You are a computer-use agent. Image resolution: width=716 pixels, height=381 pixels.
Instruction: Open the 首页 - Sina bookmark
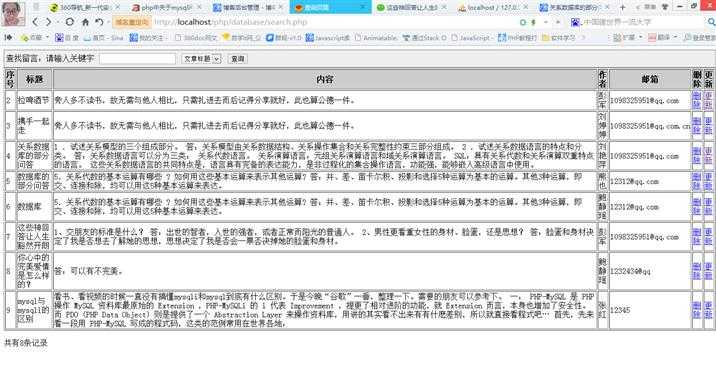point(104,38)
